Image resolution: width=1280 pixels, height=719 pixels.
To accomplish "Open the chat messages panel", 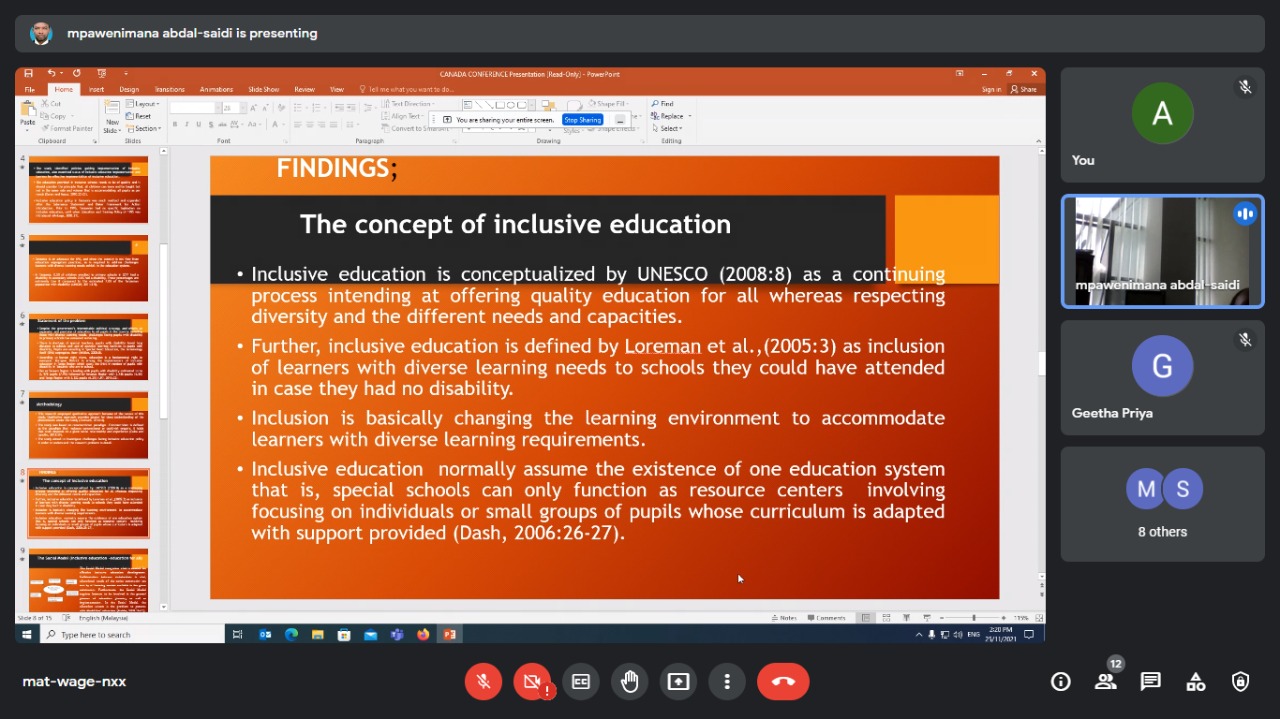I will [1151, 682].
